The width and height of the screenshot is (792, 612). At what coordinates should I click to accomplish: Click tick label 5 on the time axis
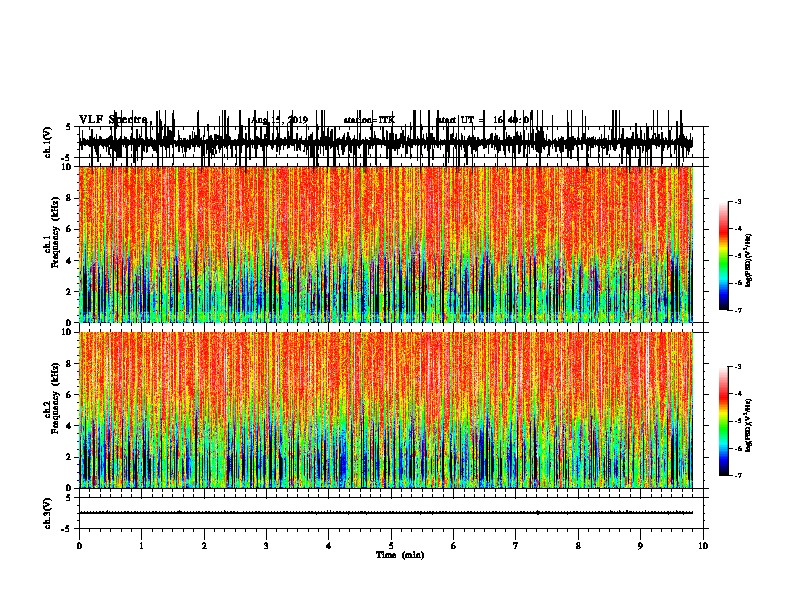click(391, 546)
